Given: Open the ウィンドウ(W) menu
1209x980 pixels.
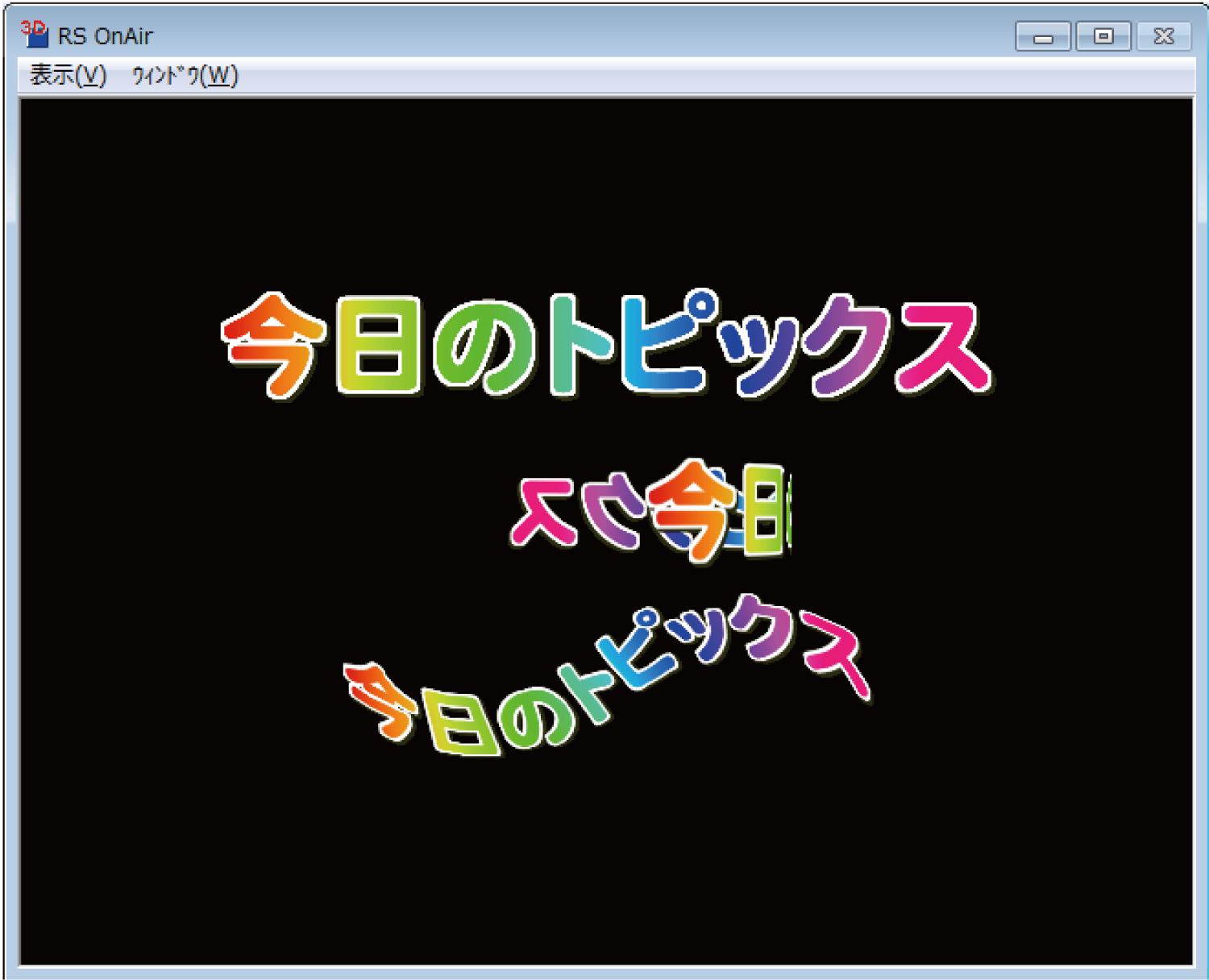Looking at the screenshot, I should pyautogui.click(x=185, y=76).
